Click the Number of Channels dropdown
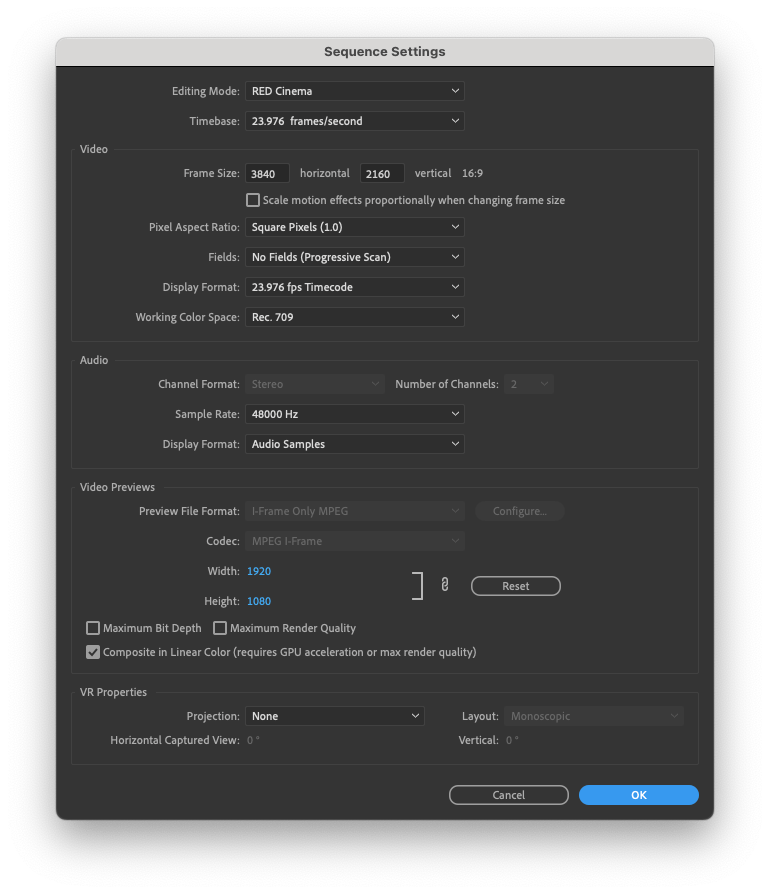The image size is (770, 894). click(528, 384)
